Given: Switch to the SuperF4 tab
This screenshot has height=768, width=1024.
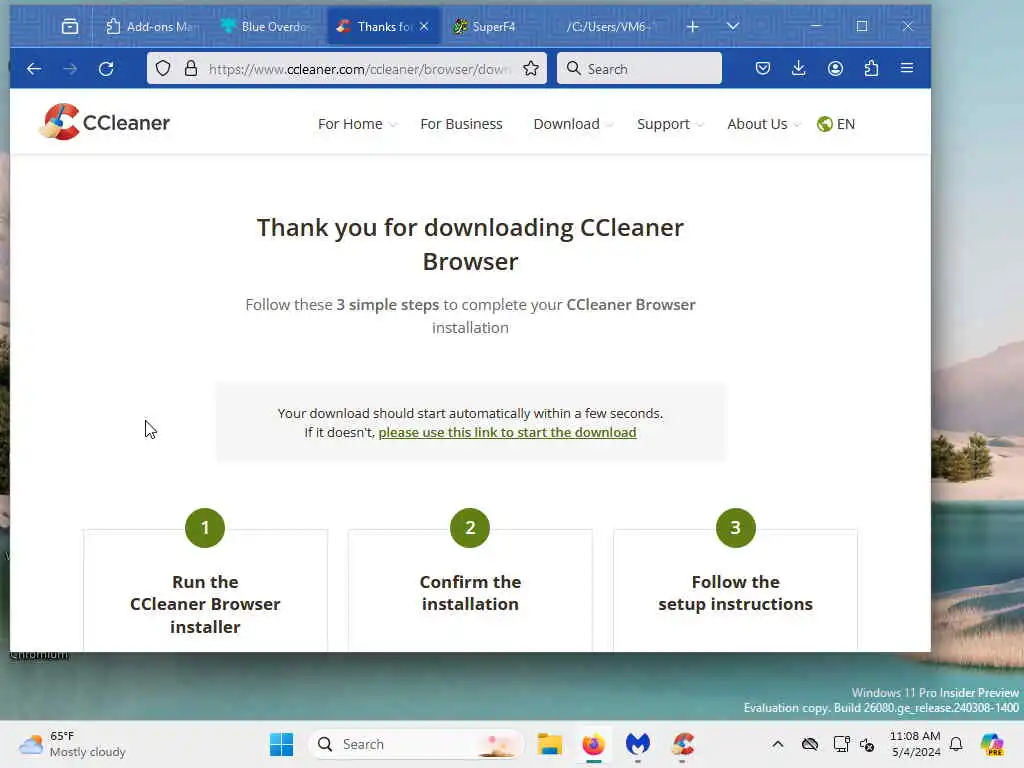Looking at the screenshot, I should pyautogui.click(x=495, y=27).
